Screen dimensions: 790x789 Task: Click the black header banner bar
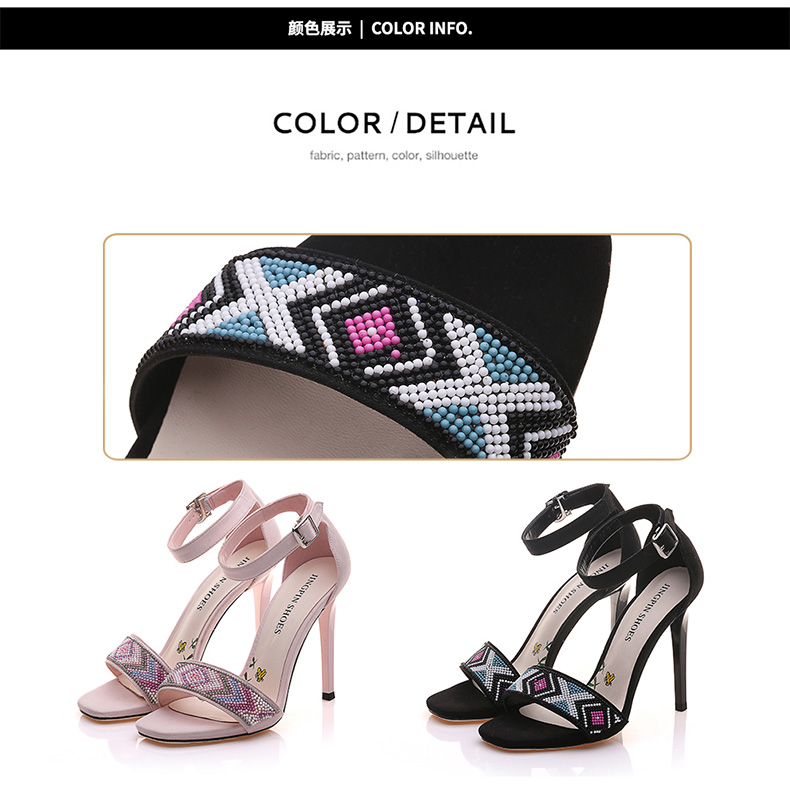pyautogui.click(x=395, y=29)
